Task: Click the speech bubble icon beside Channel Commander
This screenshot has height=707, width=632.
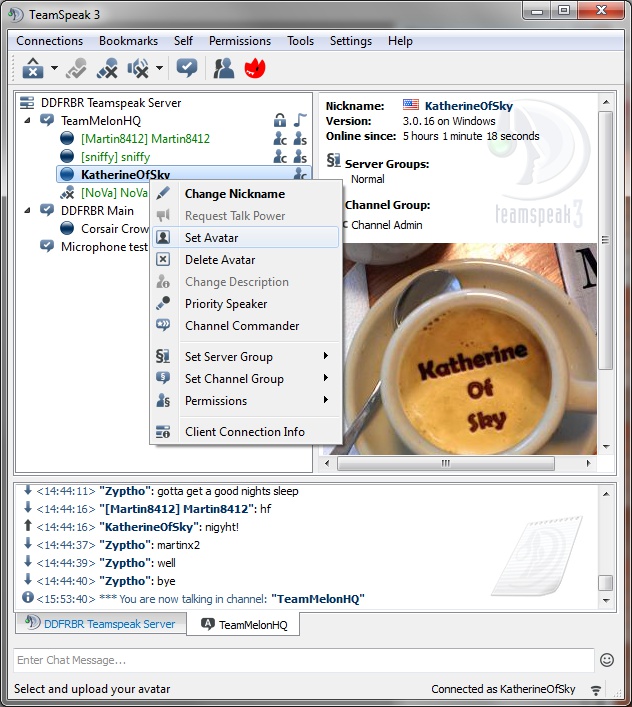Action: point(163,325)
